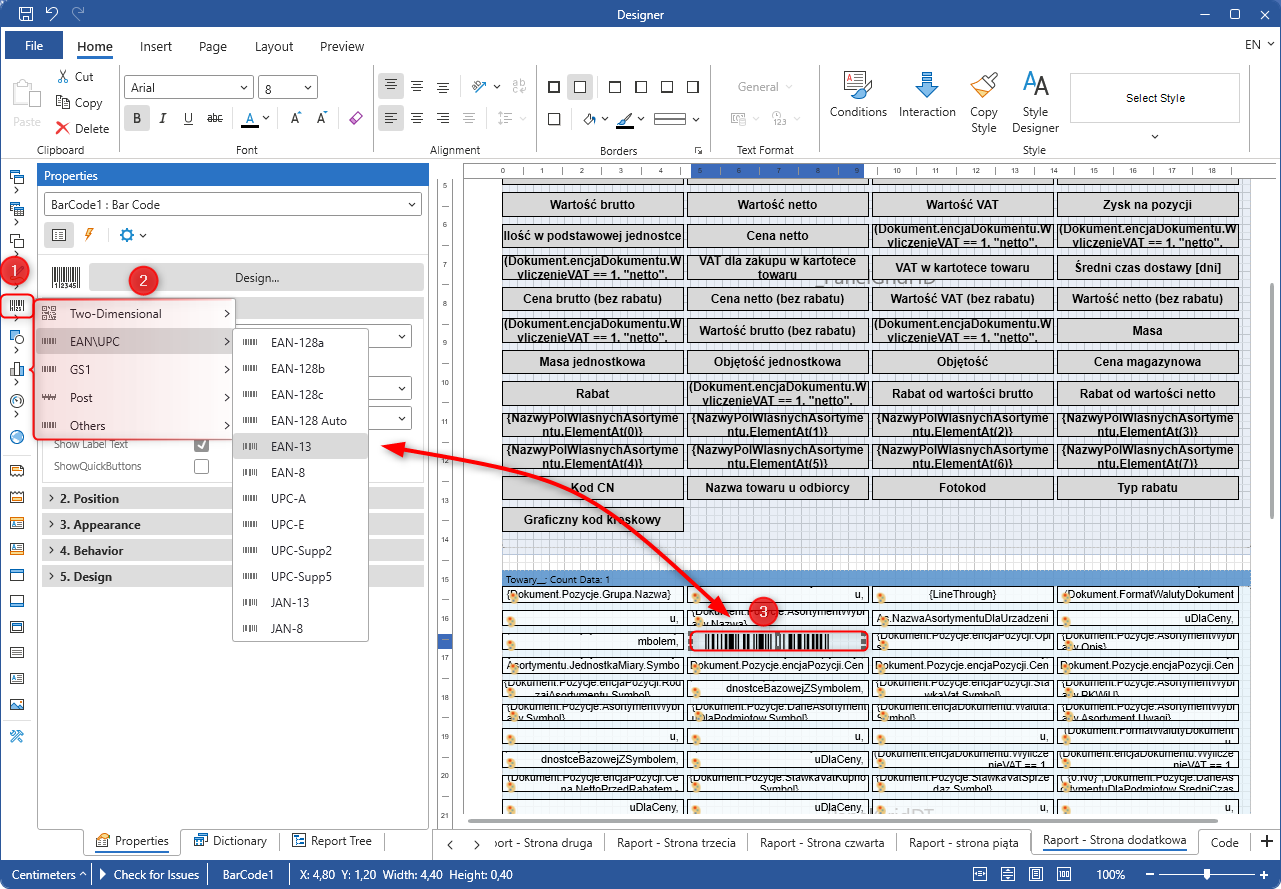Click the Design... button
The width and height of the screenshot is (1281, 889).
[x=257, y=278]
